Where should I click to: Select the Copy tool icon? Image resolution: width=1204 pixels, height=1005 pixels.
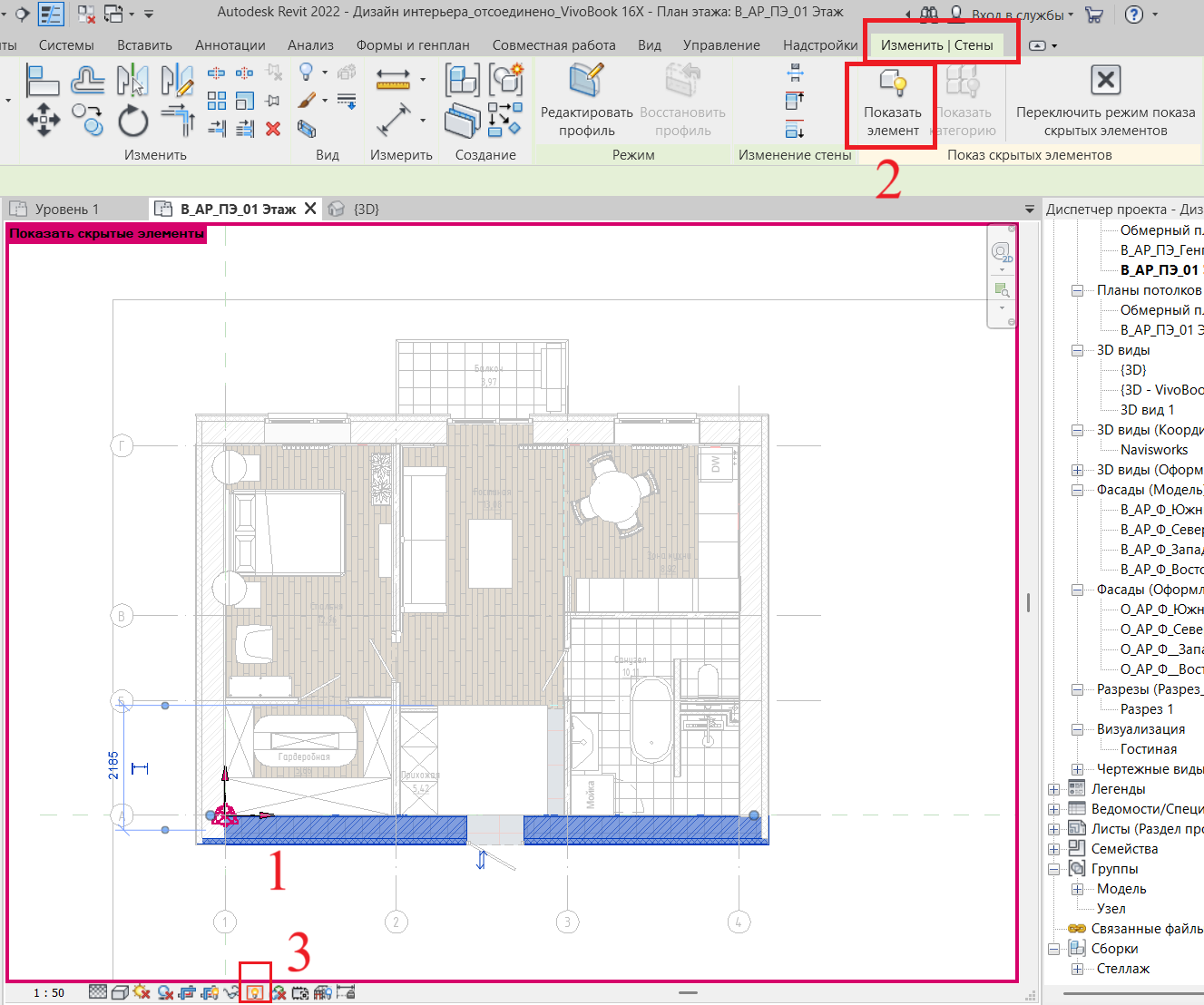pyautogui.click(x=88, y=120)
